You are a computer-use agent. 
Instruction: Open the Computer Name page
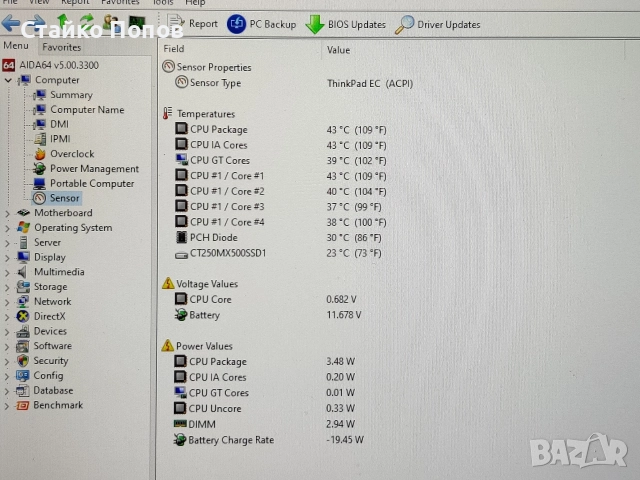pos(79,109)
